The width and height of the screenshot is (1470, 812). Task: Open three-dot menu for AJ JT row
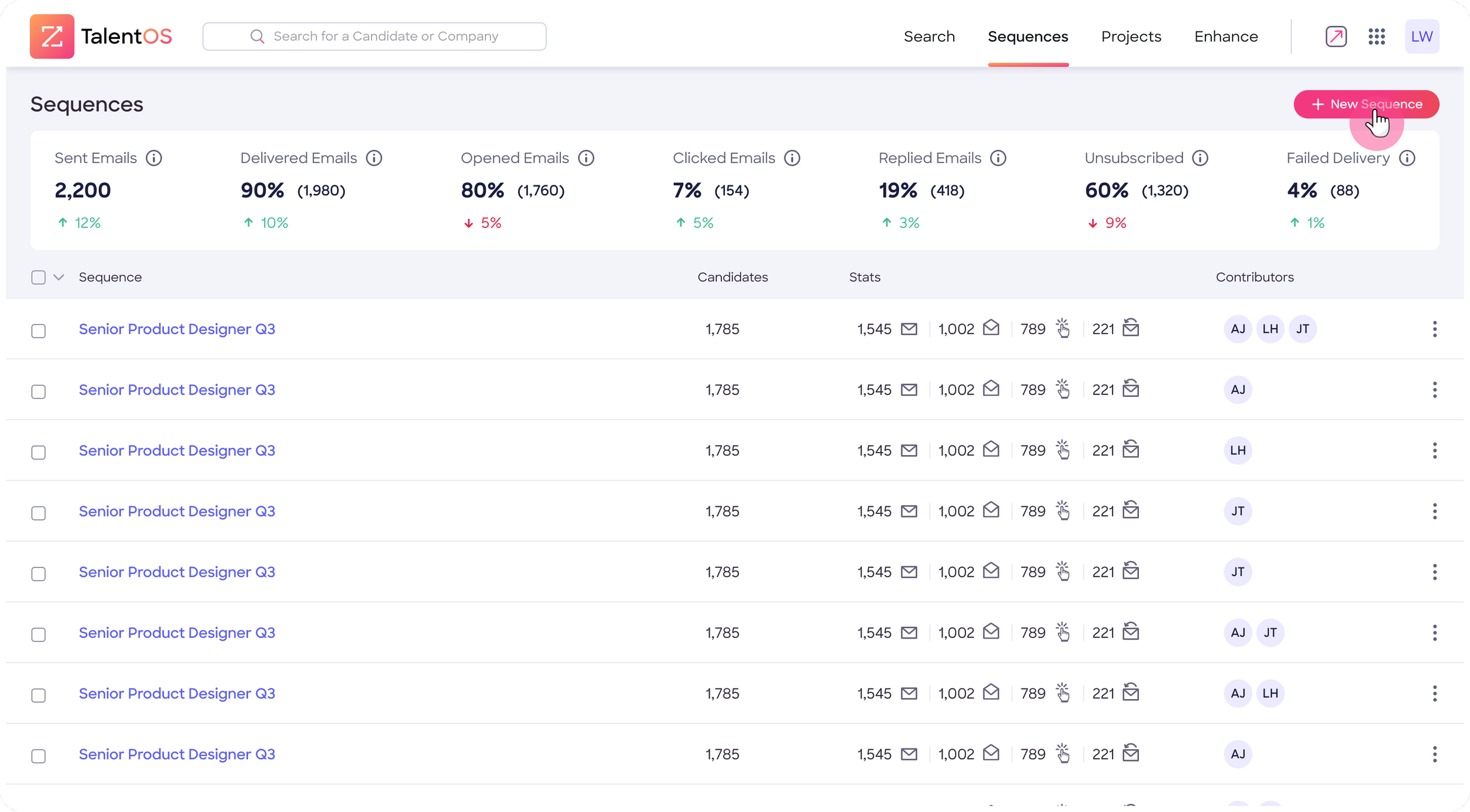[1435, 633]
